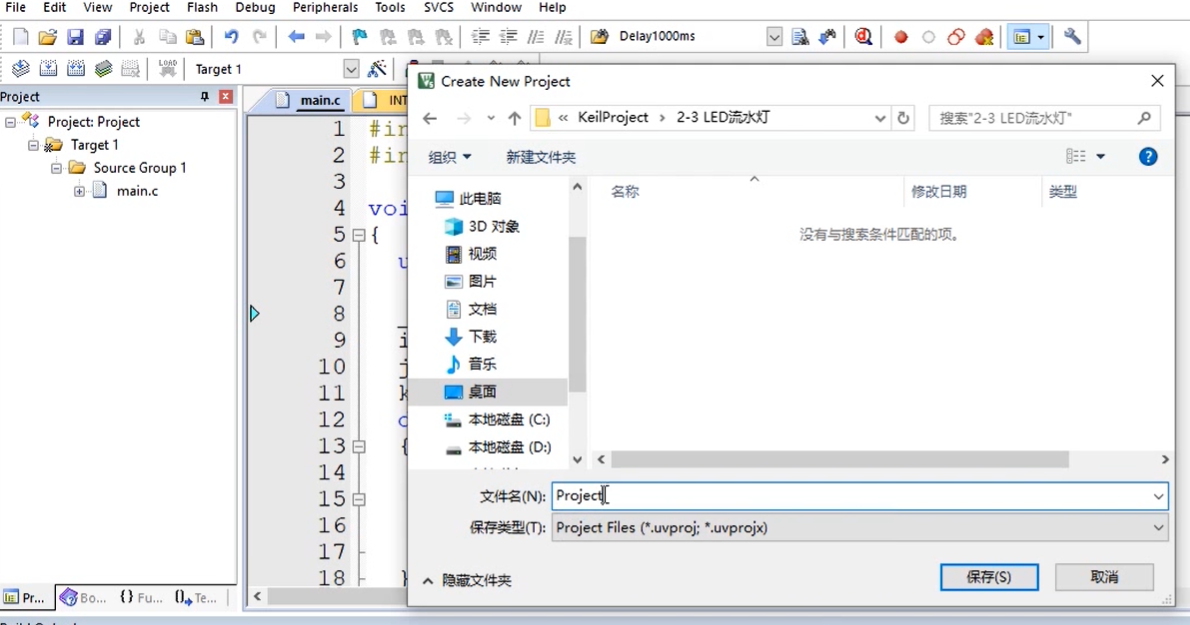Open the window view dropdown arrow
Viewport: 1190px width, 625px height.
pyautogui.click(x=1040, y=36)
